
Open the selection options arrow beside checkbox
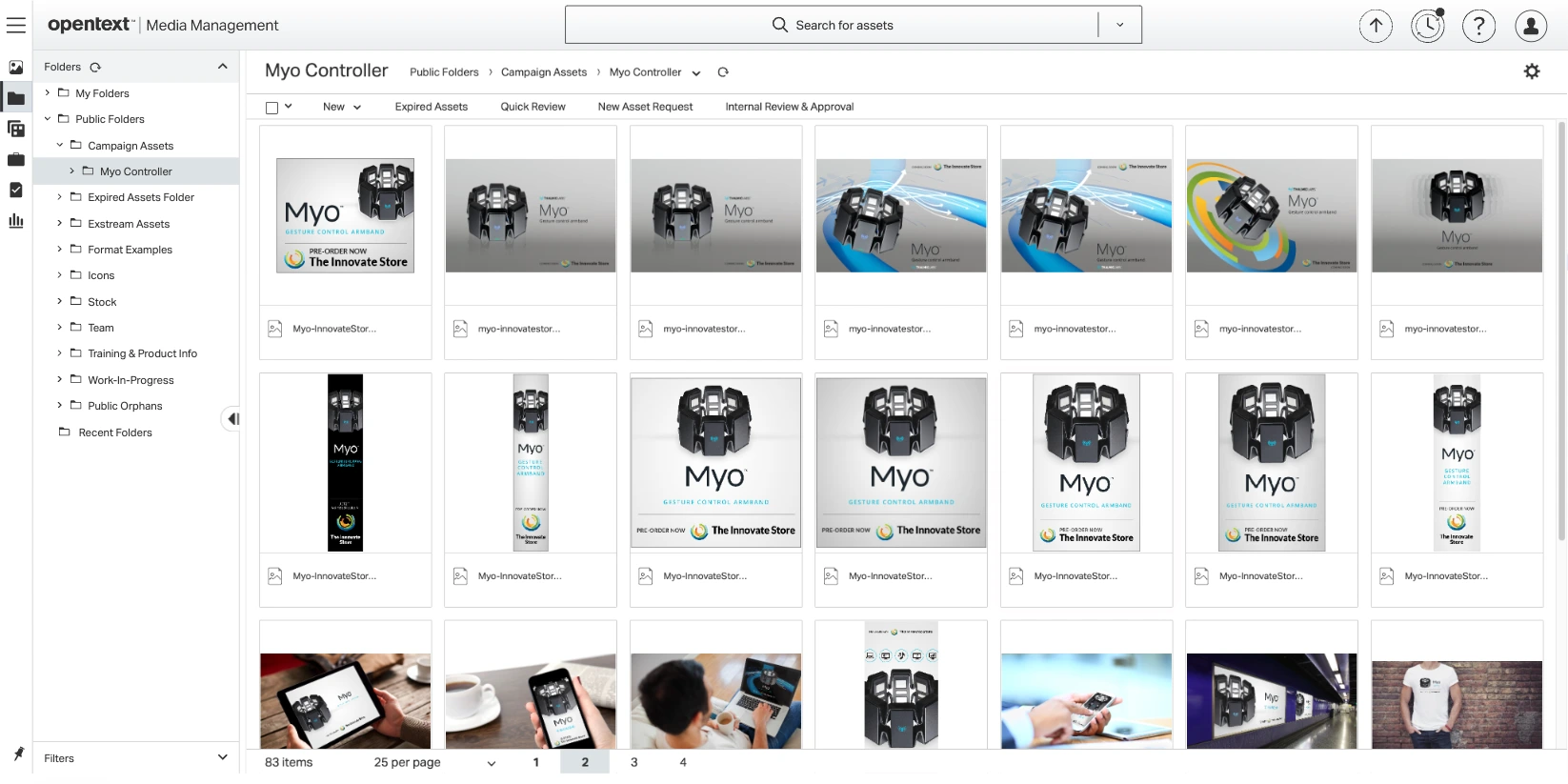tap(288, 107)
